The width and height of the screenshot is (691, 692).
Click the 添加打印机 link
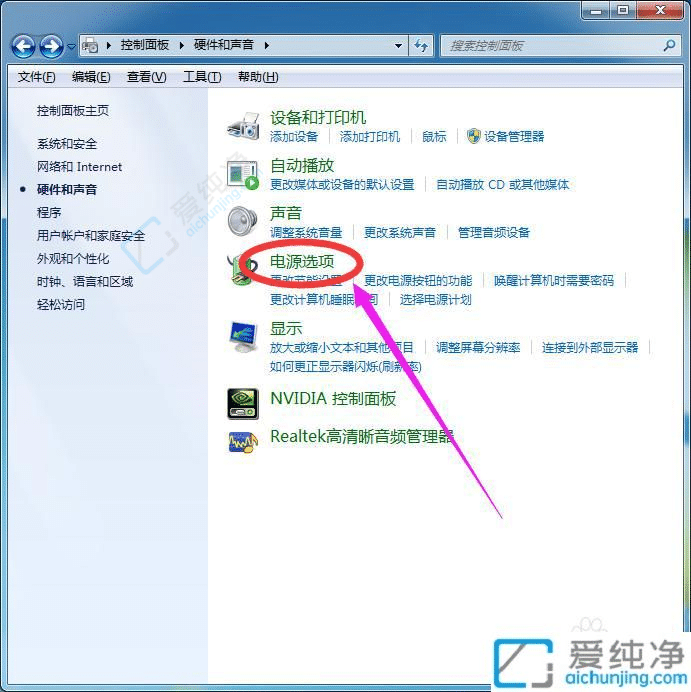pyautogui.click(x=370, y=136)
